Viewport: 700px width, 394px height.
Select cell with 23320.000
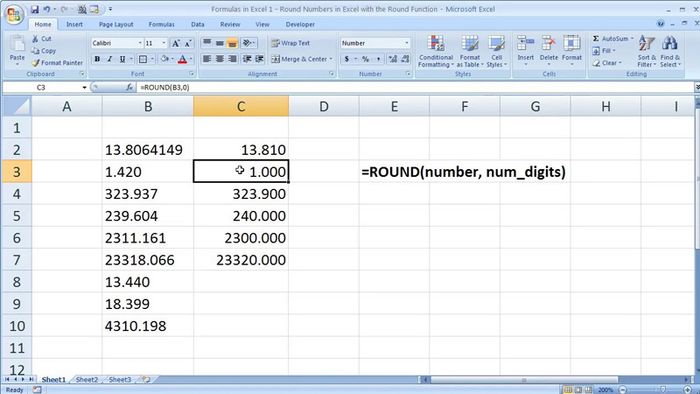tap(241, 260)
